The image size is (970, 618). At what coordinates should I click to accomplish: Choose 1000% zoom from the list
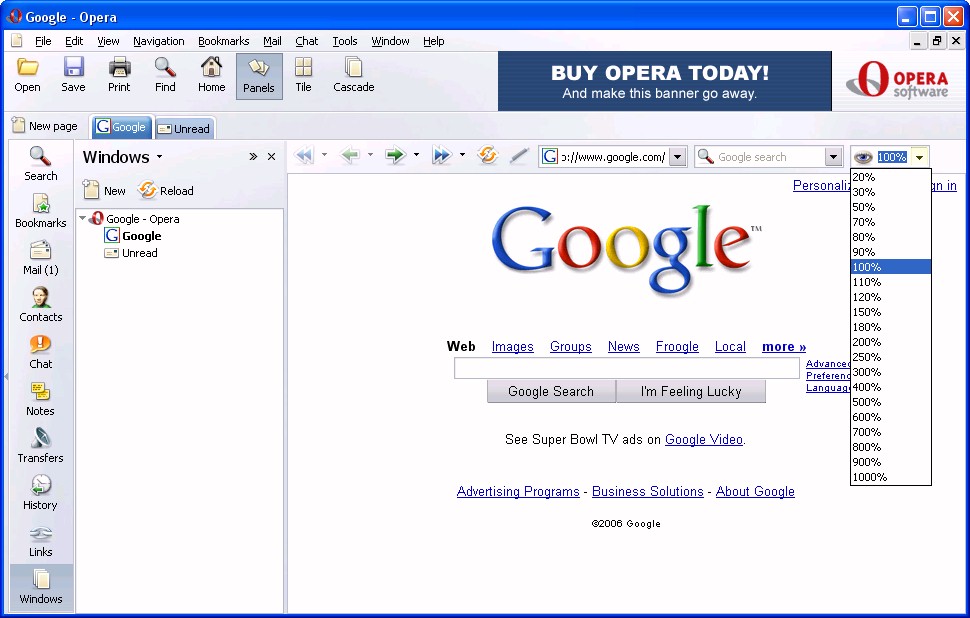[x=890, y=477]
